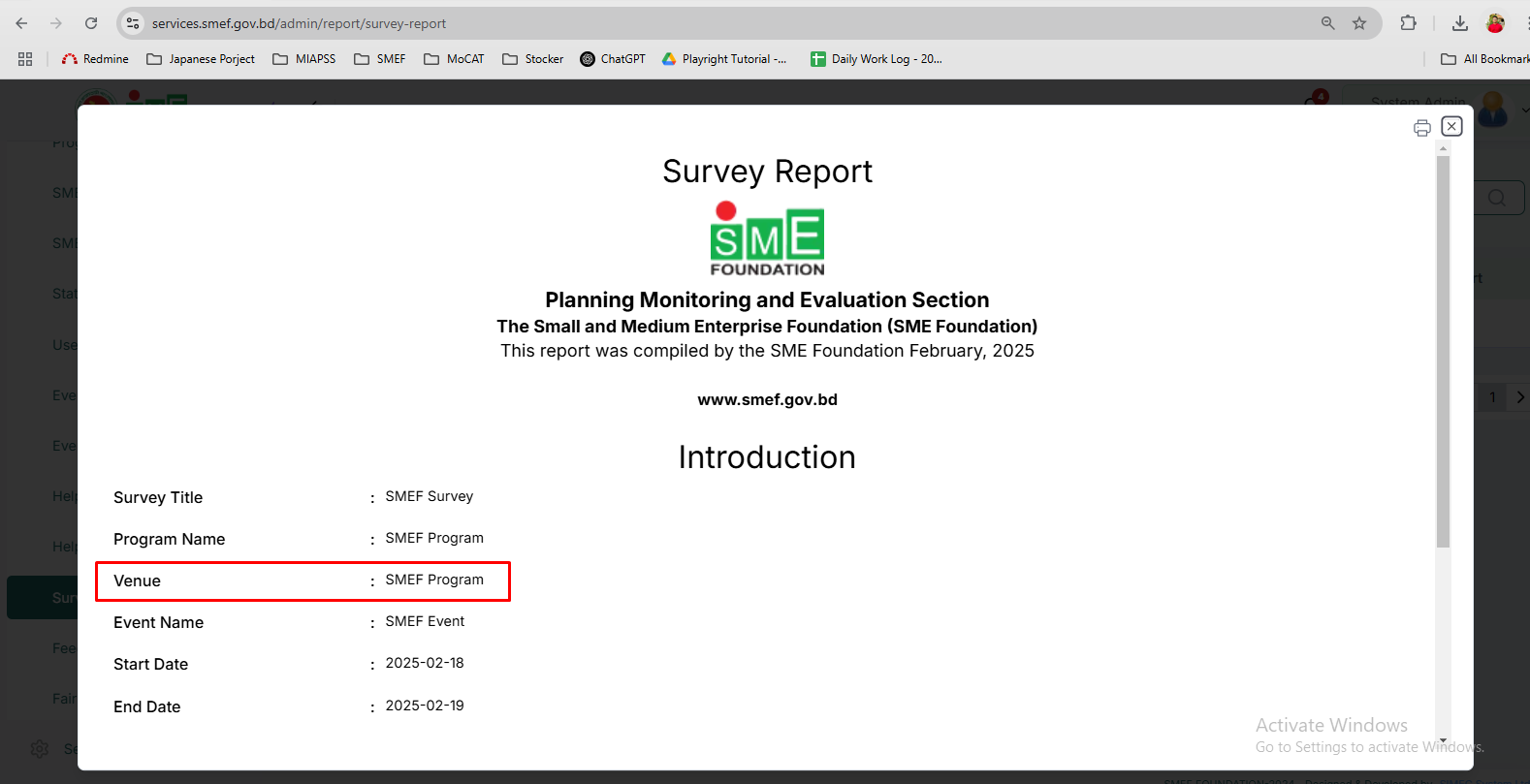The image size is (1530, 784).
Task: Click the Program Name value 'SMEF Program'
Action: (x=434, y=538)
